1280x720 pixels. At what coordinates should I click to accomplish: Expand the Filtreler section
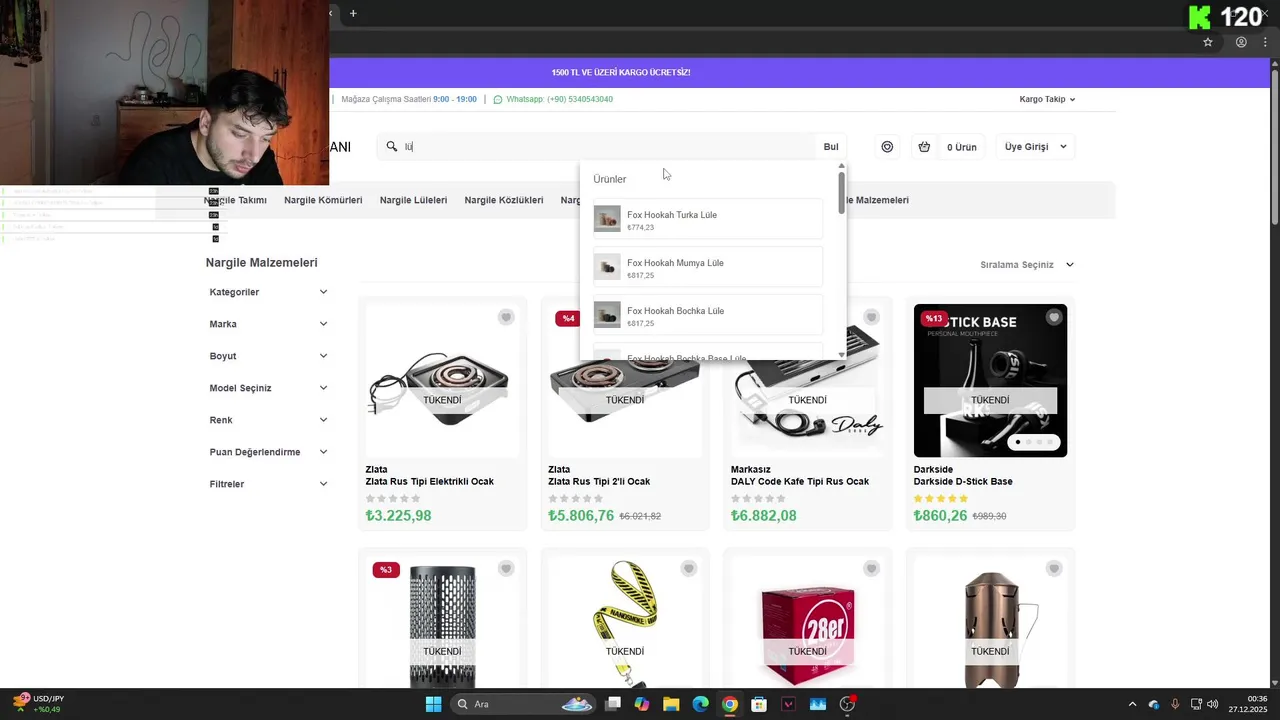tap(268, 484)
